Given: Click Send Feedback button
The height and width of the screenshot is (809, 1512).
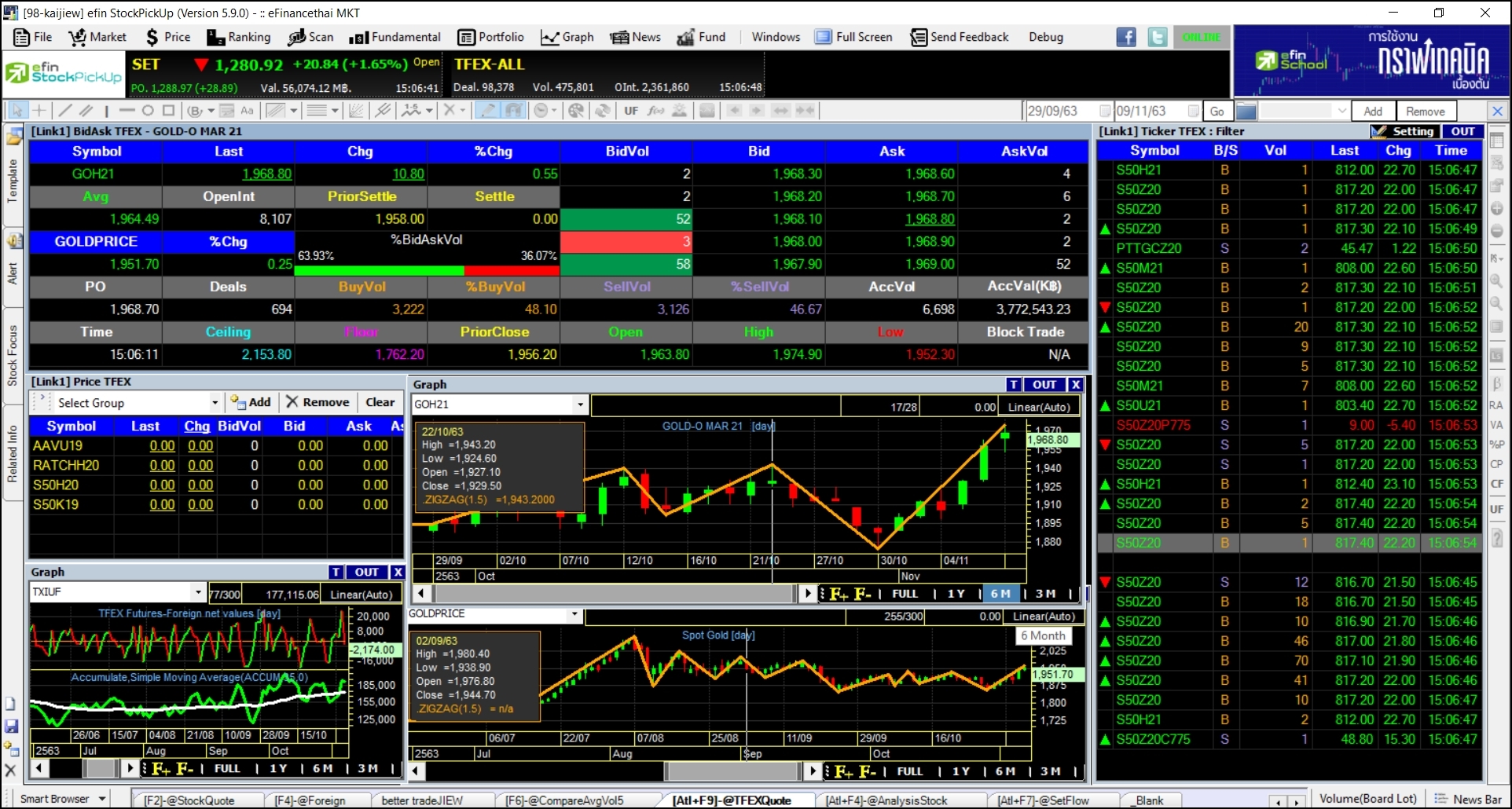Looking at the screenshot, I should click(x=960, y=37).
